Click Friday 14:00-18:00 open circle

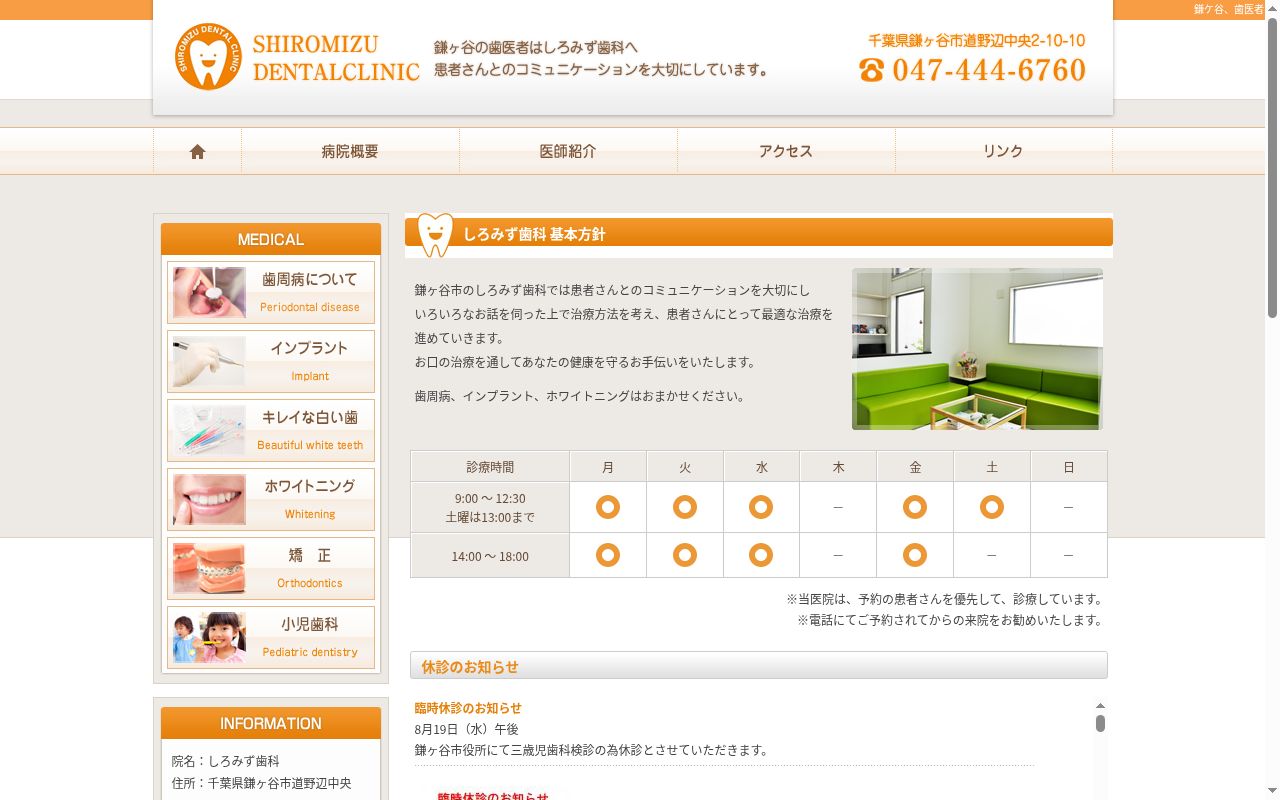[x=915, y=555]
